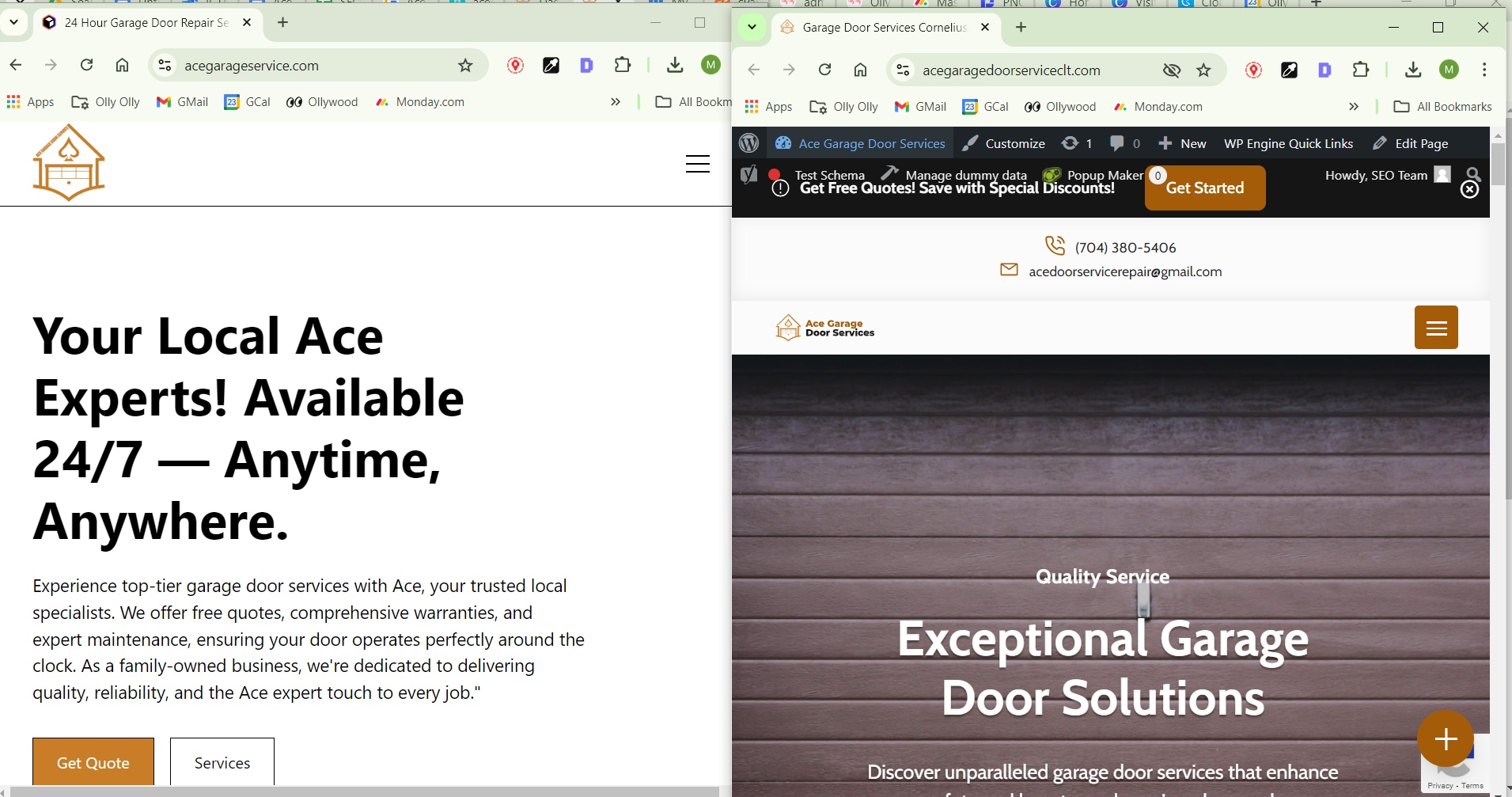
Task: Toggle the tracking protection eye icon
Action: 1171,70
